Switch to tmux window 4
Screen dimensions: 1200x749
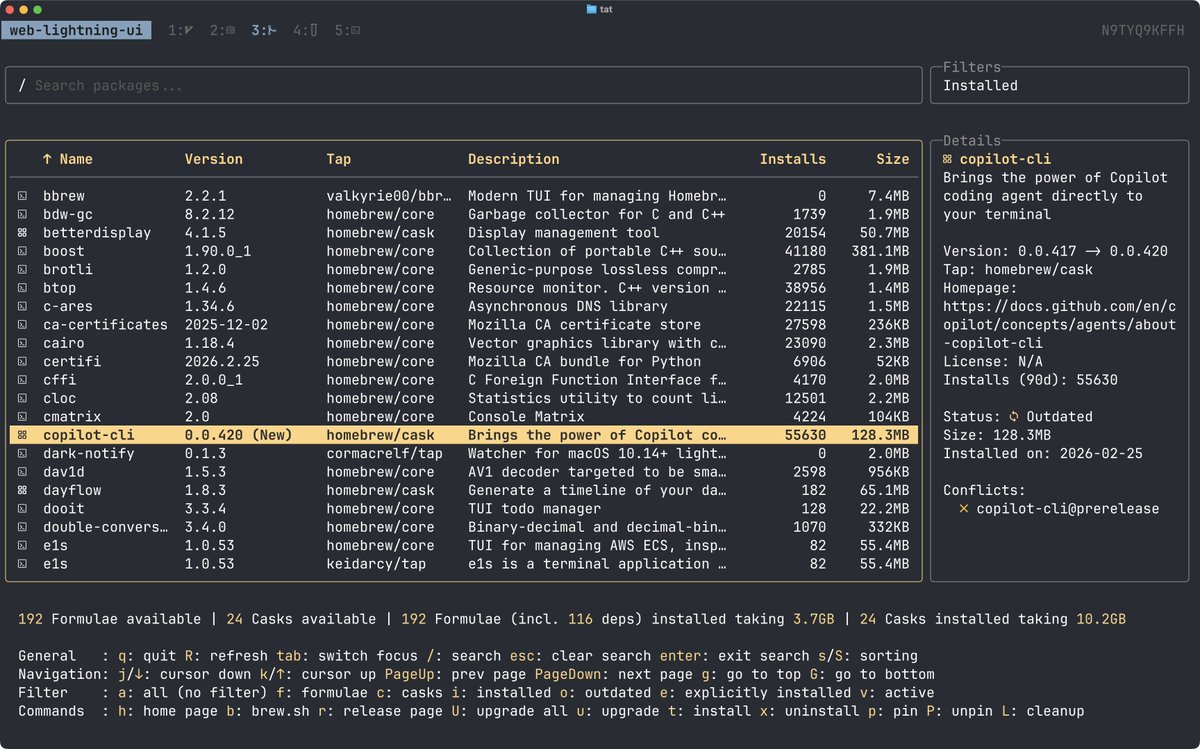pos(305,31)
